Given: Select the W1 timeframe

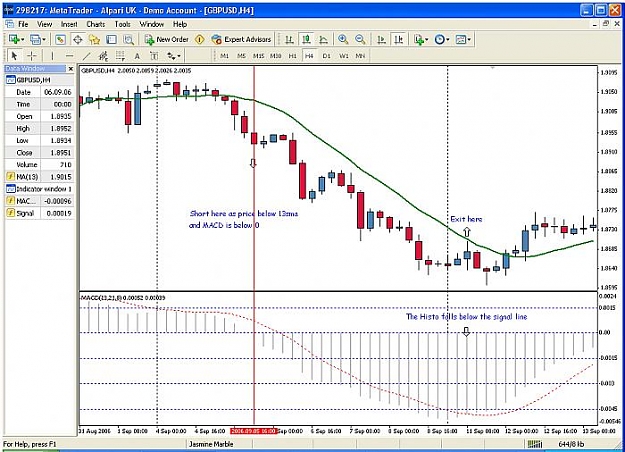Looking at the screenshot, I should 343,56.
